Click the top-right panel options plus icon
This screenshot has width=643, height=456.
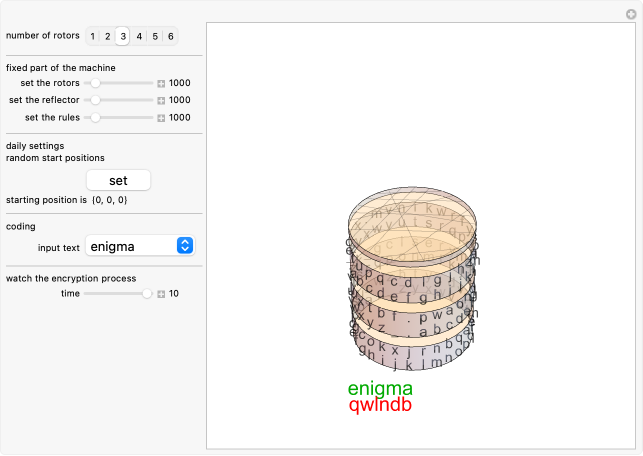tap(631, 13)
